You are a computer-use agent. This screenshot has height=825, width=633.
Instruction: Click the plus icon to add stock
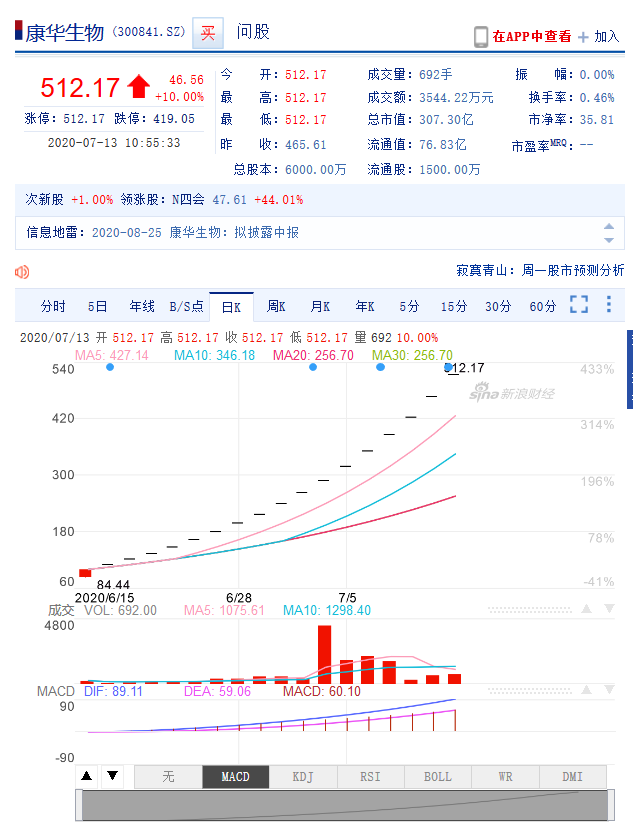pyautogui.click(x=583, y=37)
